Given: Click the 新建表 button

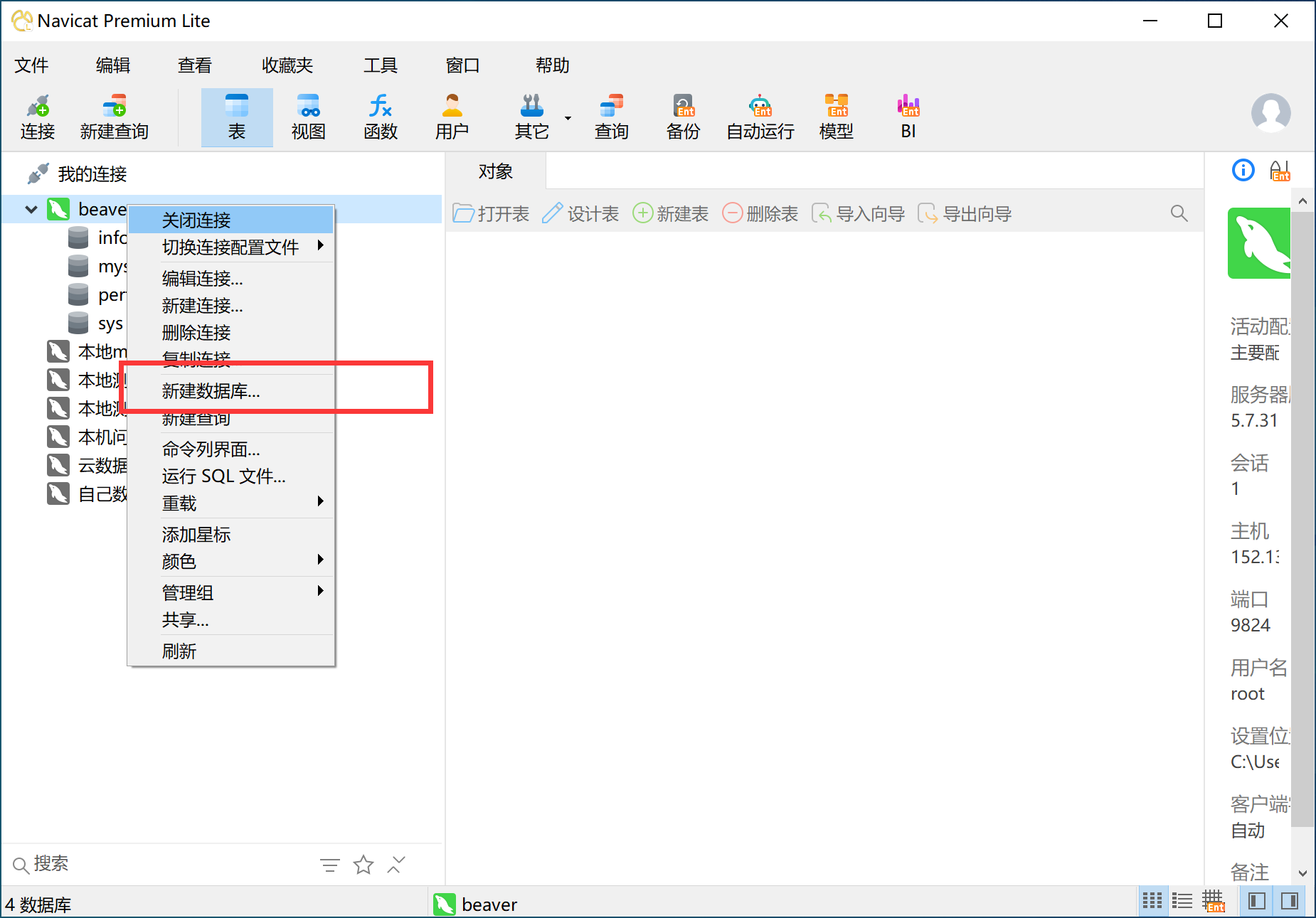Looking at the screenshot, I should (x=671, y=213).
